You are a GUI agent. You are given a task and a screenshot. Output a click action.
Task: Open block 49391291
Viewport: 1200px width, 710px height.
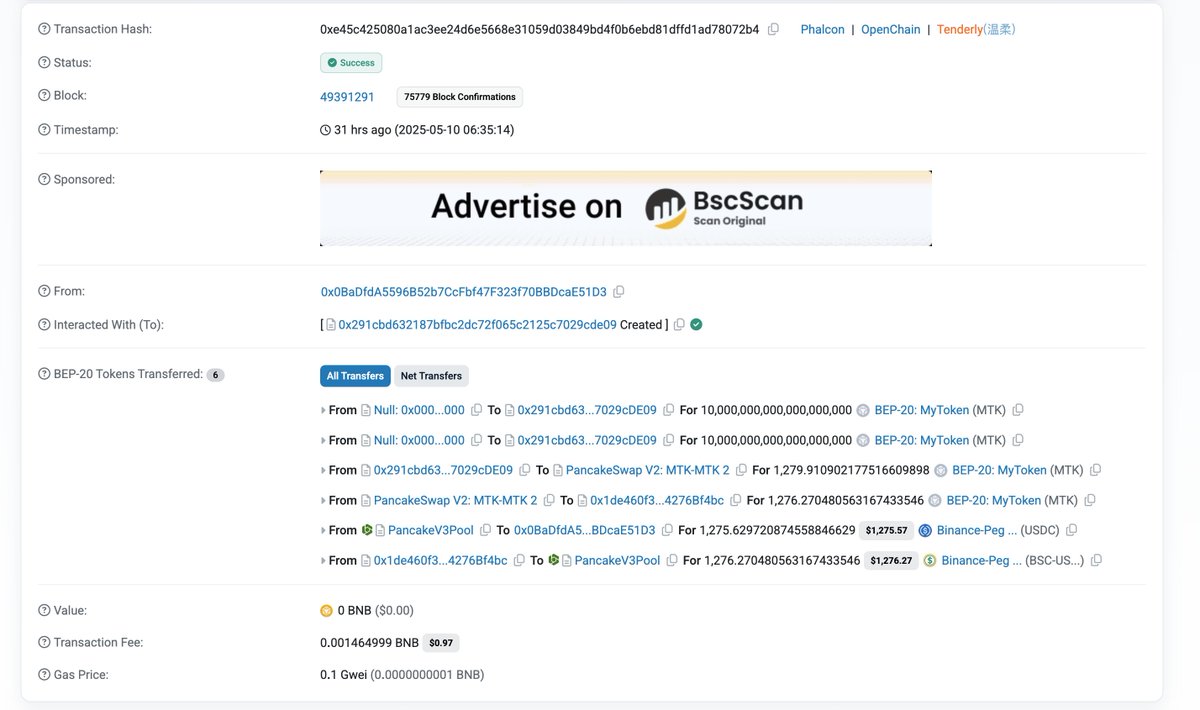pos(347,97)
